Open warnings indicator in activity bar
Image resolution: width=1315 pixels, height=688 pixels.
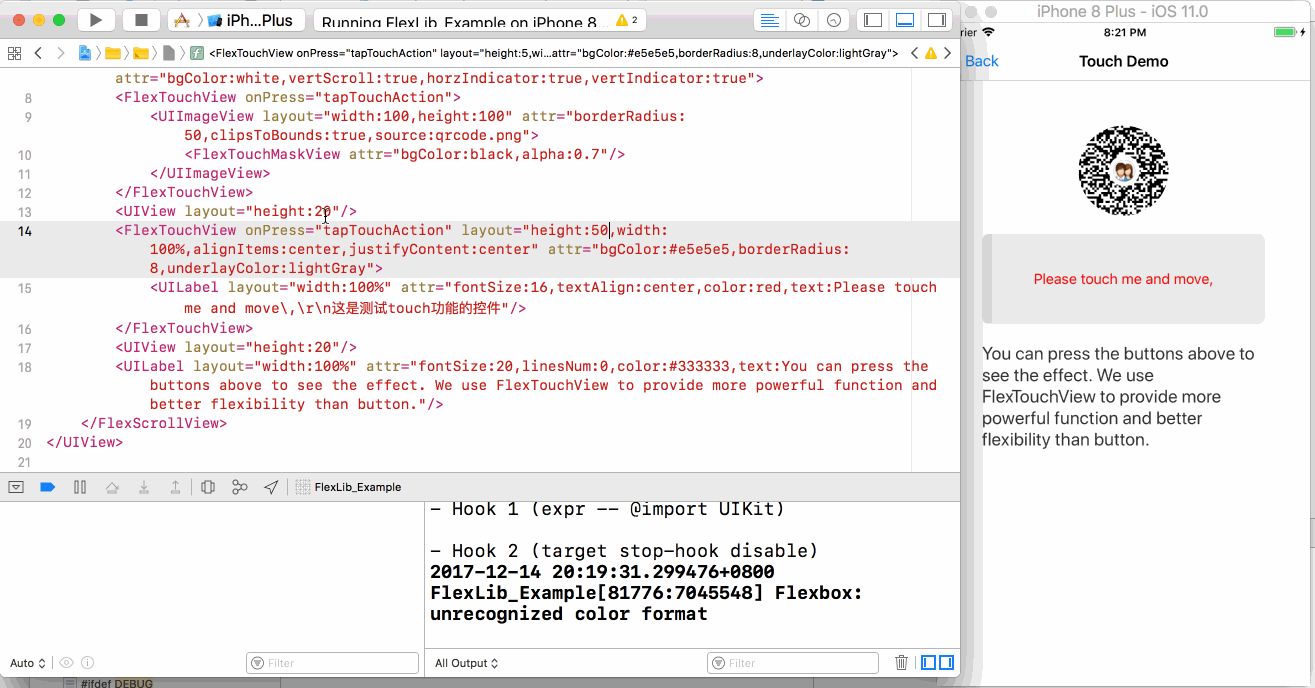tap(626, 20)
